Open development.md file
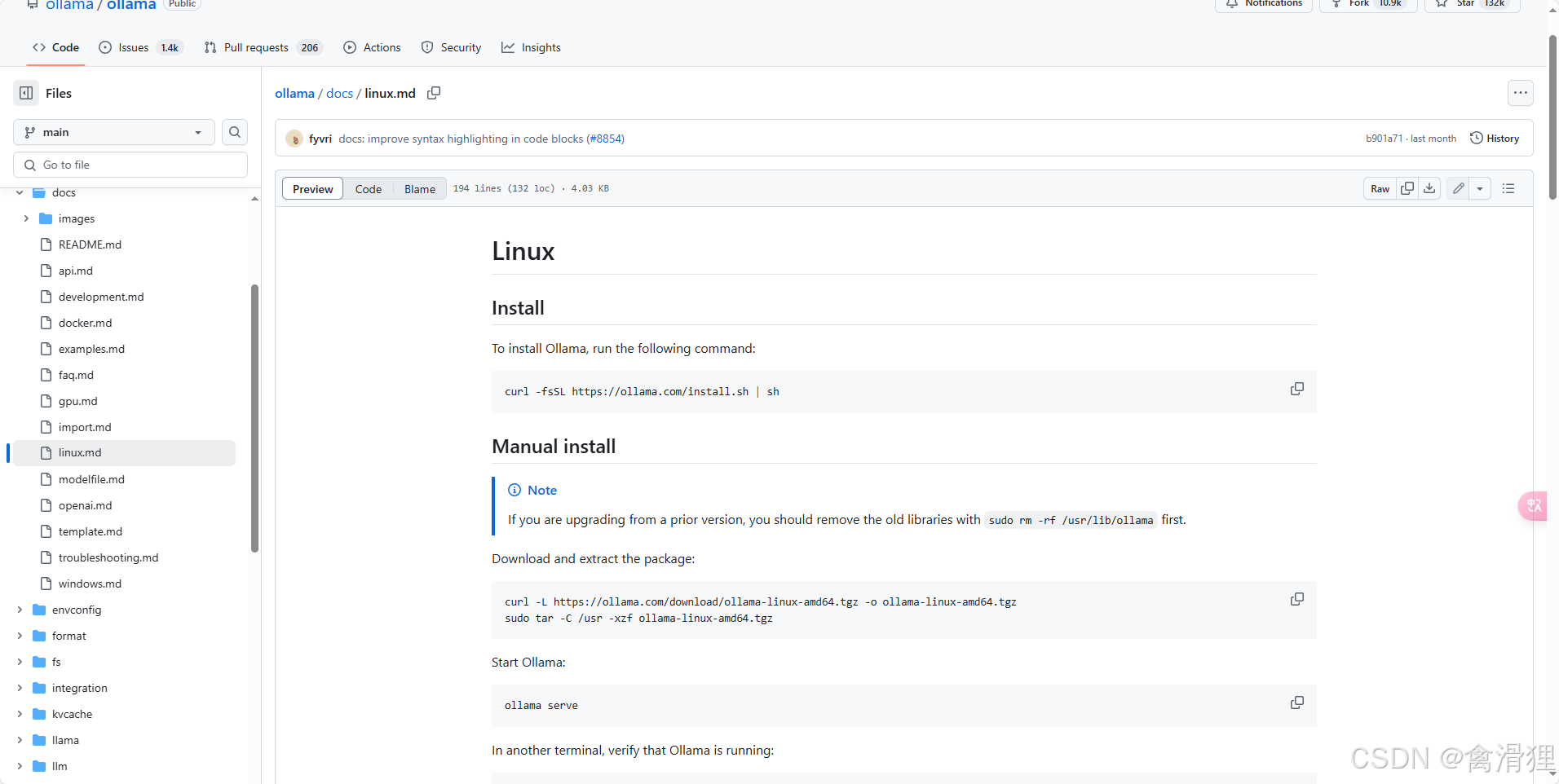This screenshot has height=784, width=1559. (101, 297)
